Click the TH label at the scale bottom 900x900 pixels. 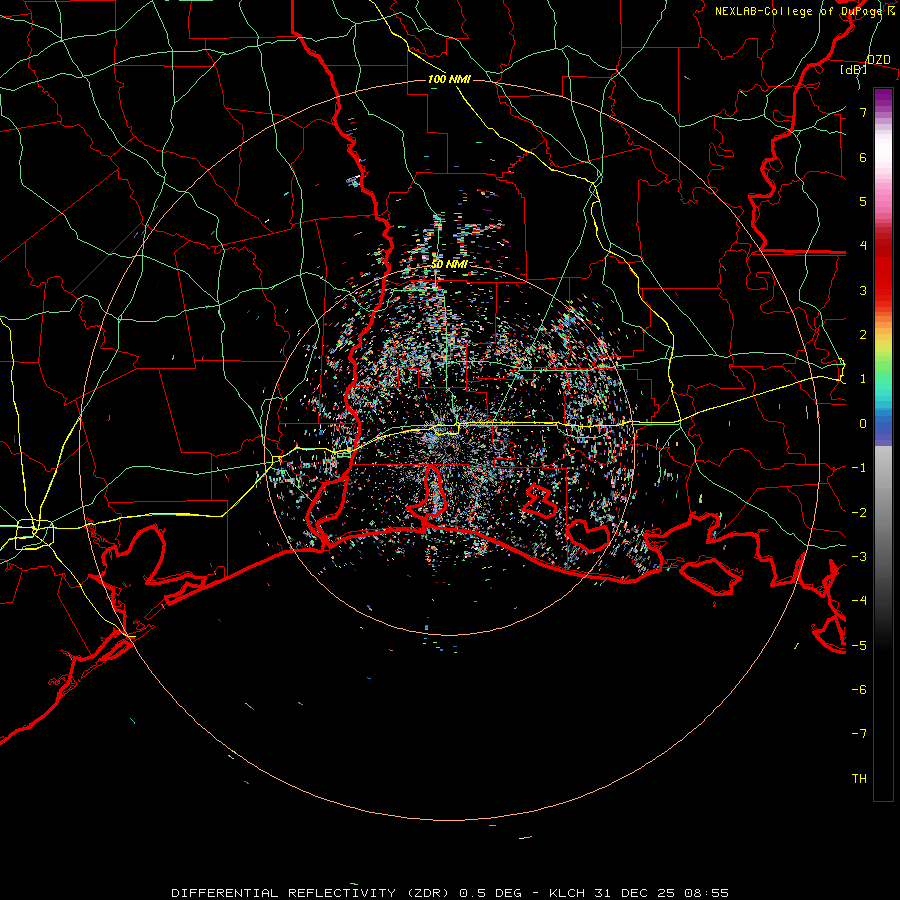click(x=859, y=779)
